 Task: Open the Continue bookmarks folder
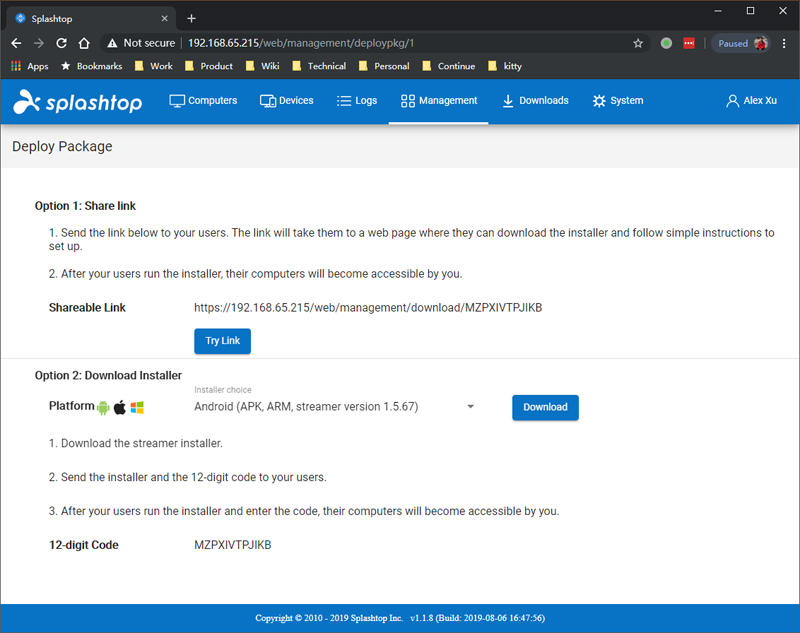tap(448, 66)
